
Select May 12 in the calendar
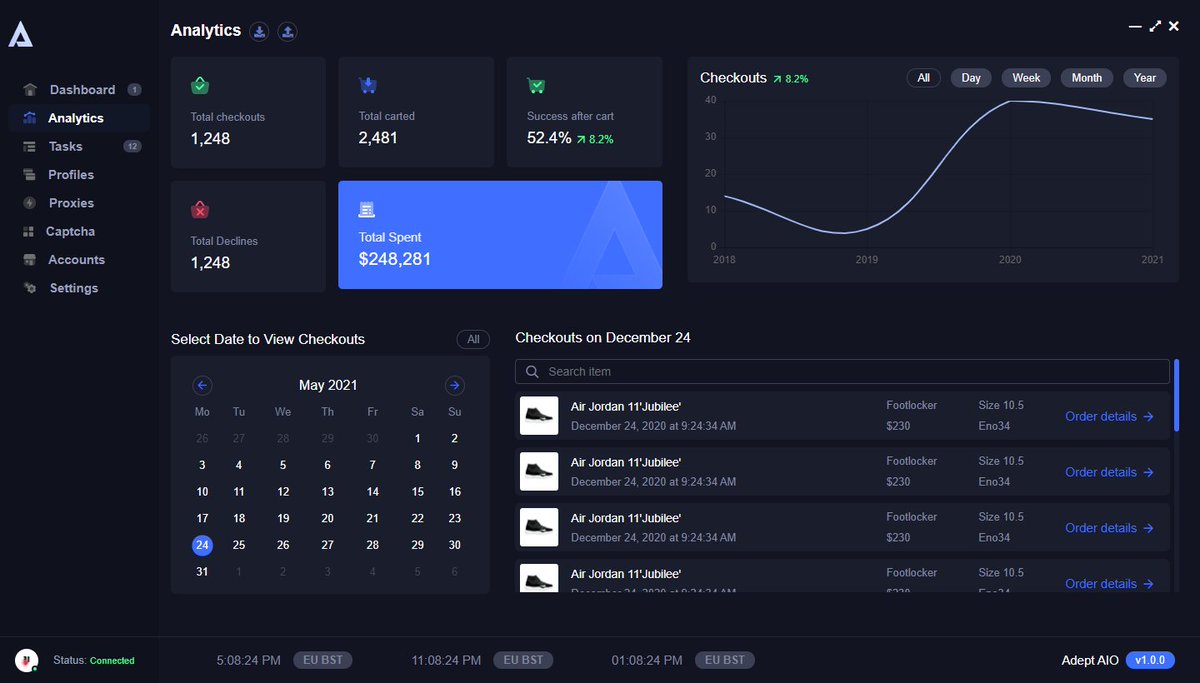click(283, 491)
